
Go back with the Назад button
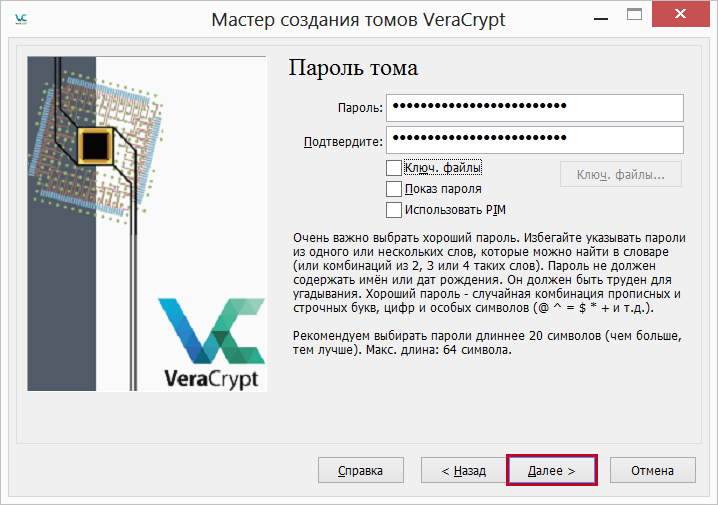463,470
